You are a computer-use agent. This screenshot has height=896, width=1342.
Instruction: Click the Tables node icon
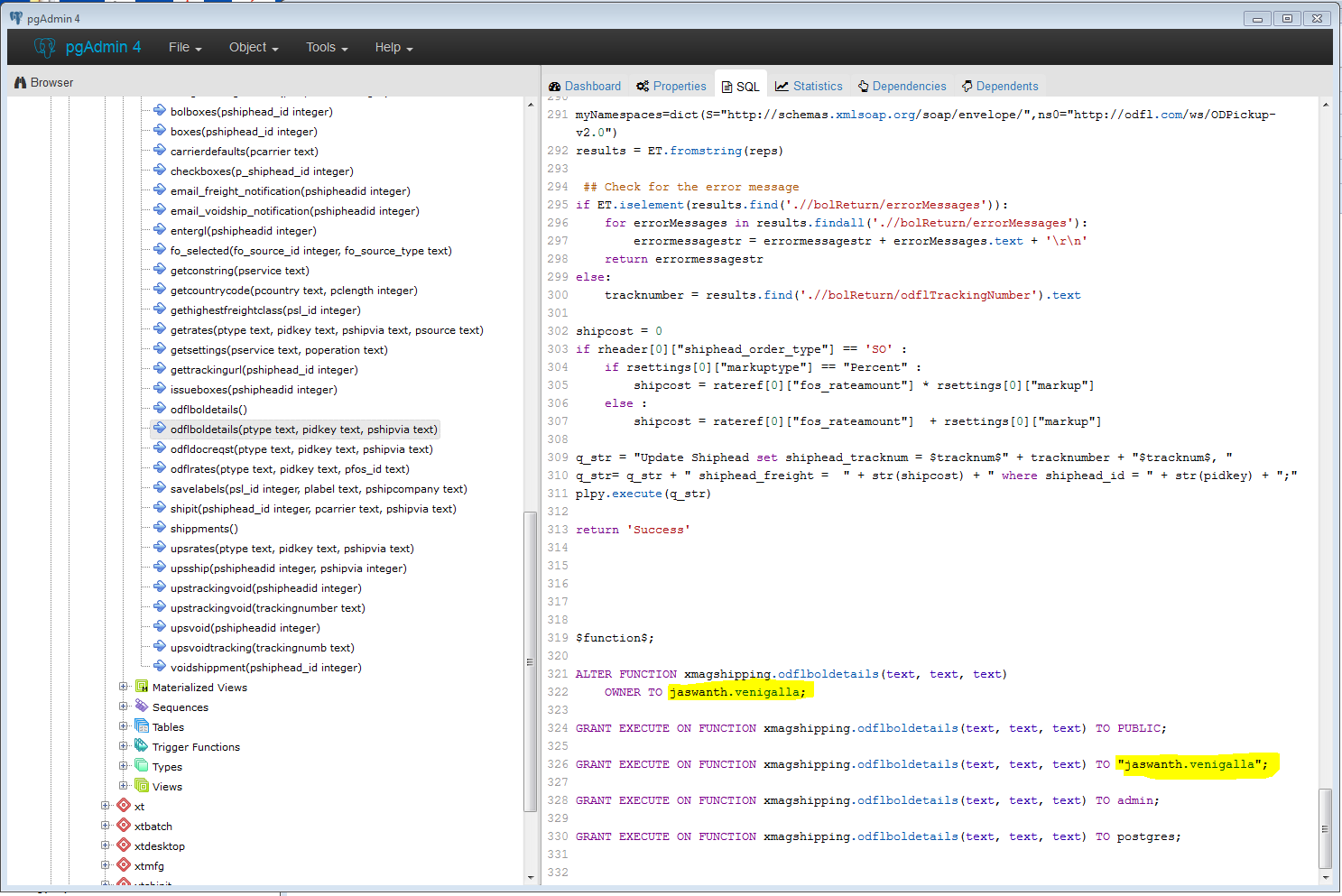(142, 726)
